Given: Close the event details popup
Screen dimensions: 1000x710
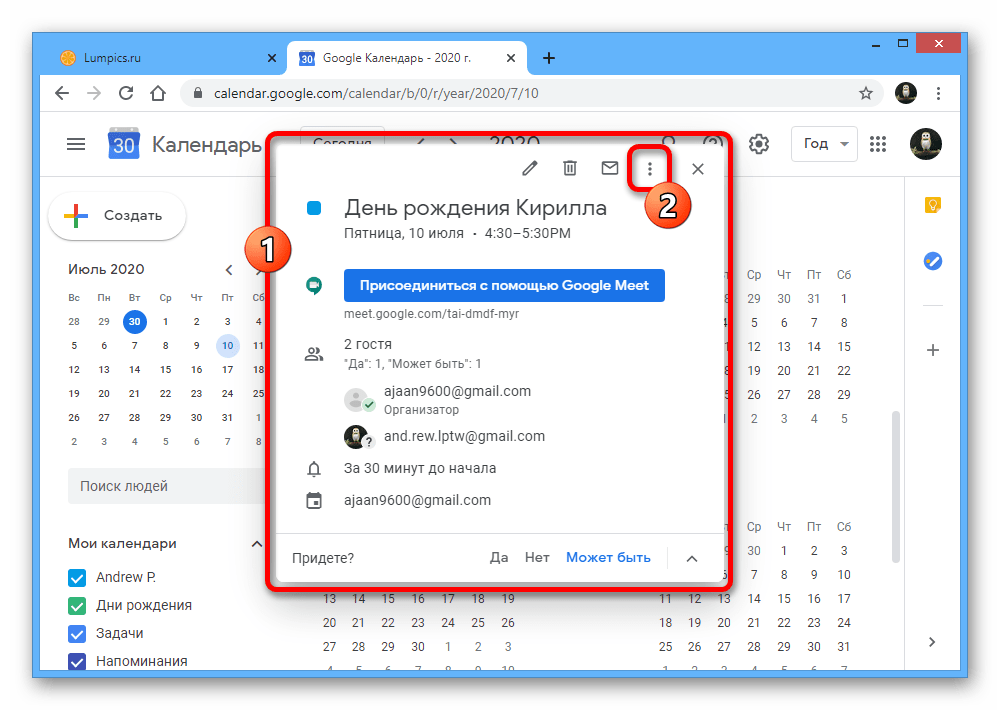Looking at the screenshot, I should [x=698, y=169].
